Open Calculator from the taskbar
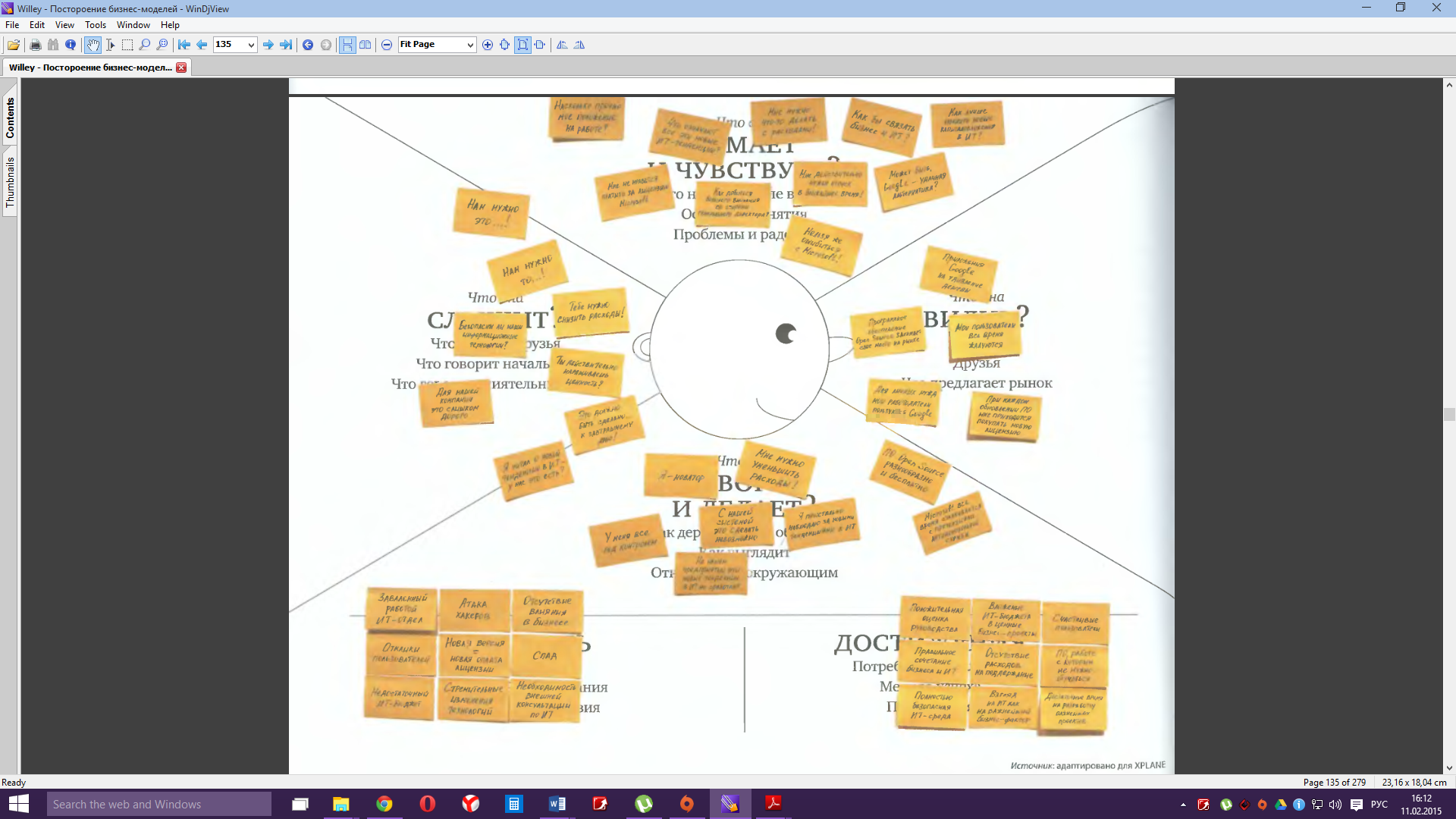1456x819 pixels. pos(514,804)
